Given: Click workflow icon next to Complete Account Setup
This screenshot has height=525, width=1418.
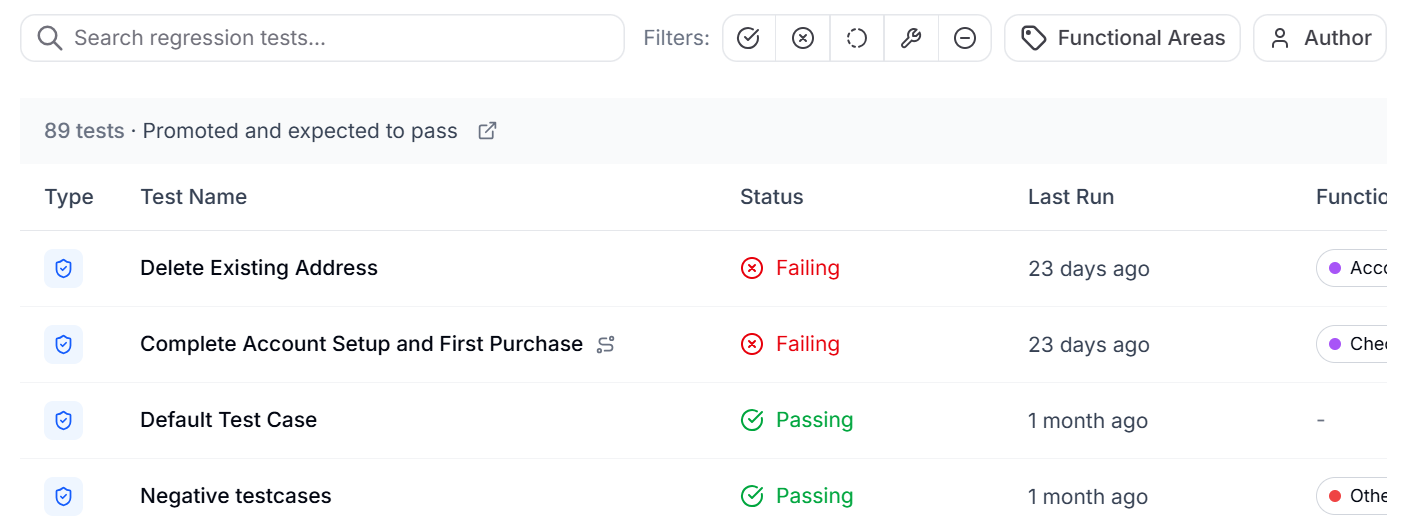Looking at the screenshot, I should 606,345.
